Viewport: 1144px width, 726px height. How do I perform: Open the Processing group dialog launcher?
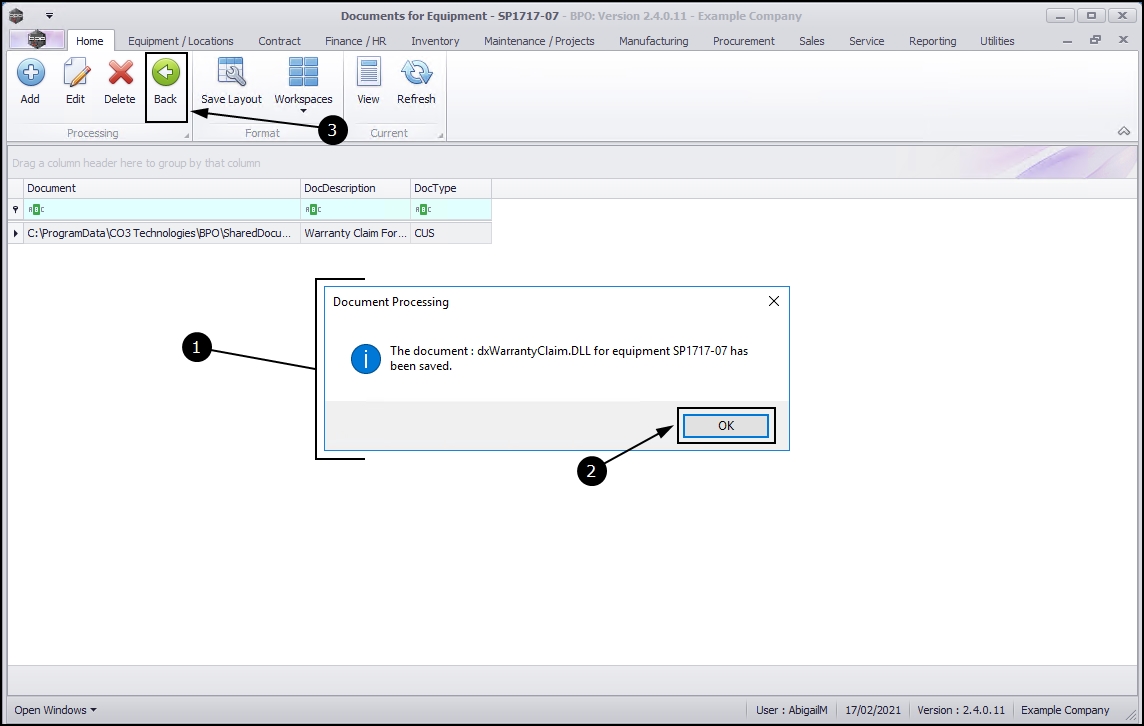point(187,136)
